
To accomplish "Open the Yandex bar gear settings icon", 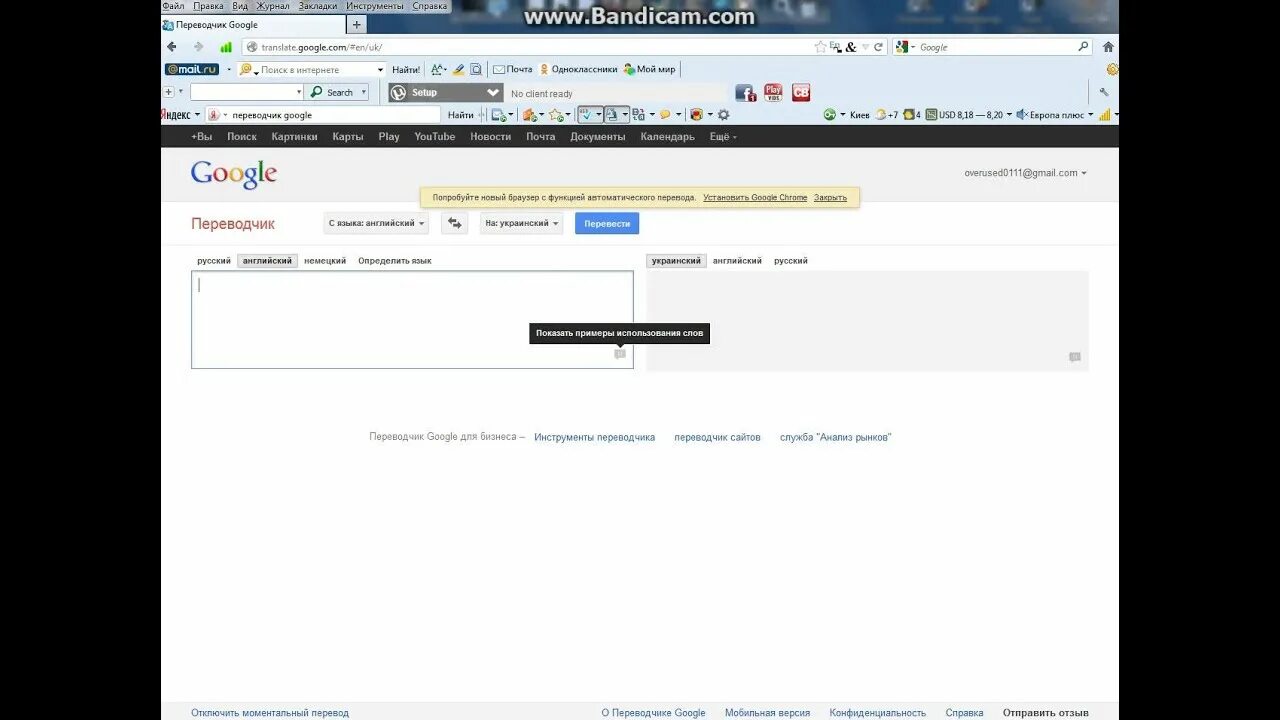I will point(724,115).
